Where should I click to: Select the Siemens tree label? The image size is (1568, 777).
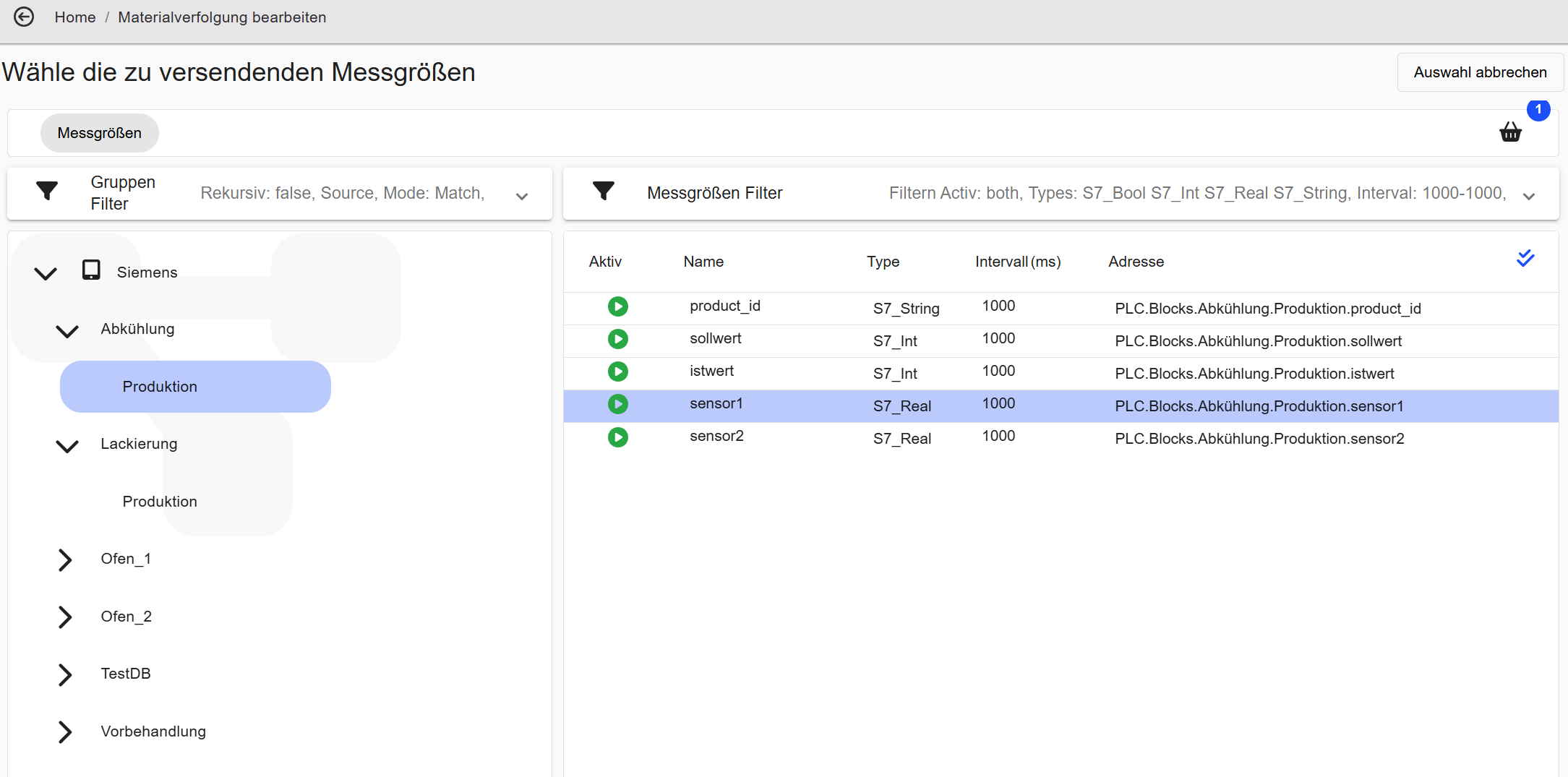[x=147, y=272]
